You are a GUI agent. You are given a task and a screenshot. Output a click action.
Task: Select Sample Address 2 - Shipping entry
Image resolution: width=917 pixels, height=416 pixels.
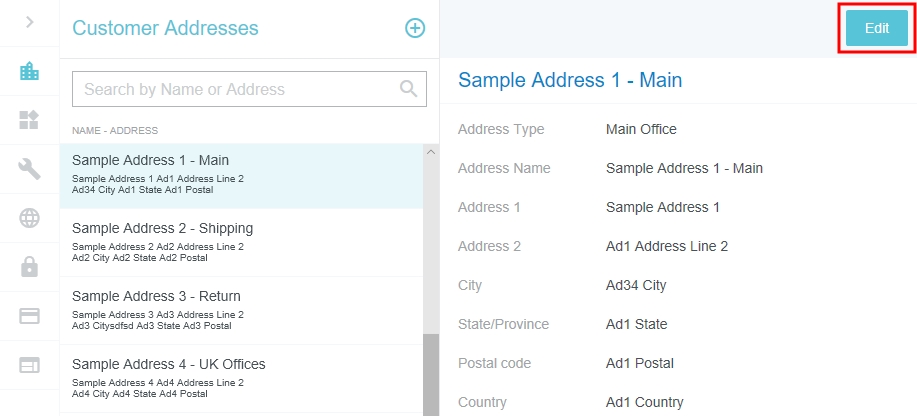click(240, 242)
